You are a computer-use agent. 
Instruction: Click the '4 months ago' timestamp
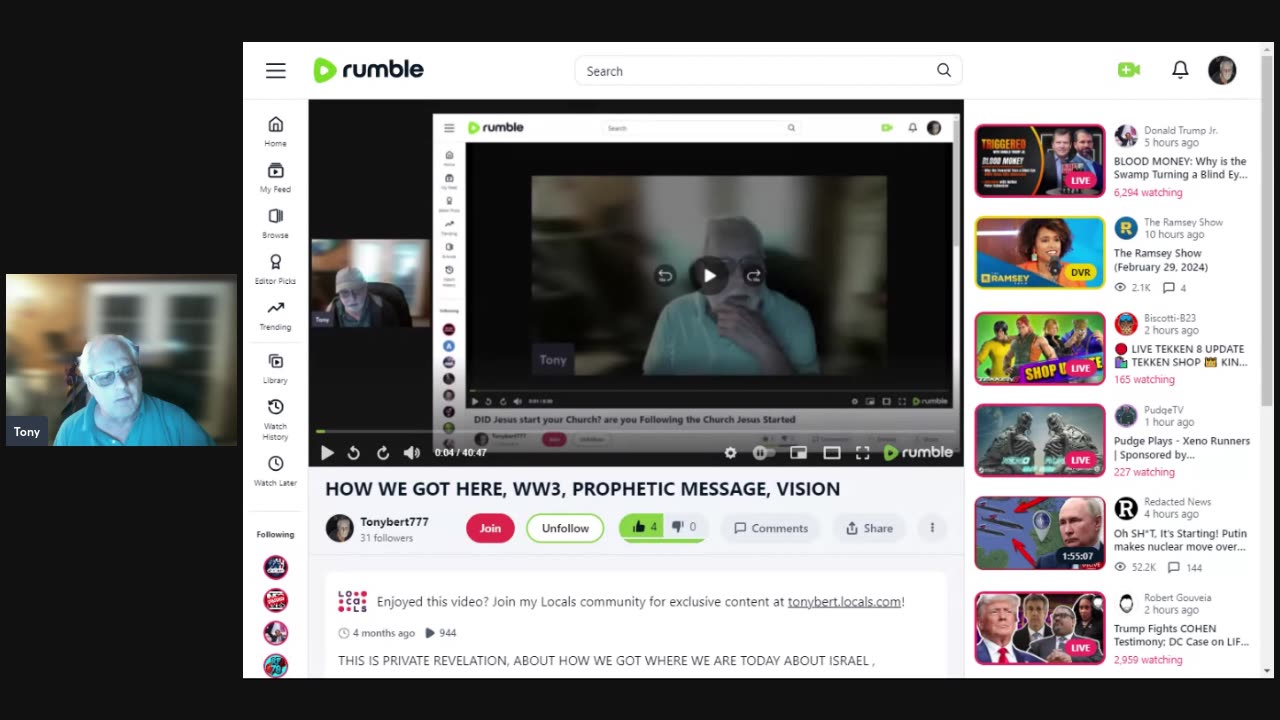click(383, 633)
